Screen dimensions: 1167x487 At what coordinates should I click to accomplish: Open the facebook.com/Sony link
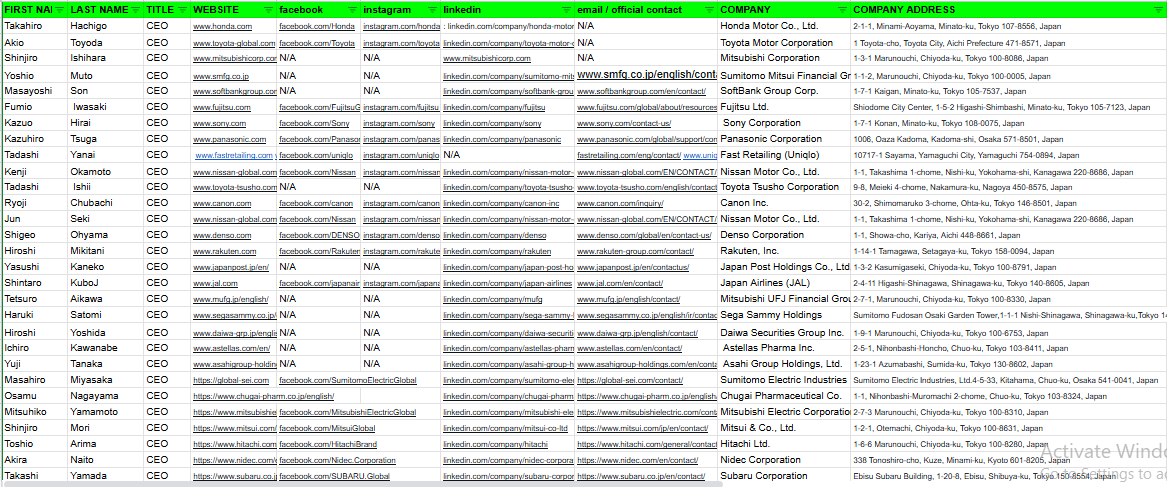(x=314, y=124)
